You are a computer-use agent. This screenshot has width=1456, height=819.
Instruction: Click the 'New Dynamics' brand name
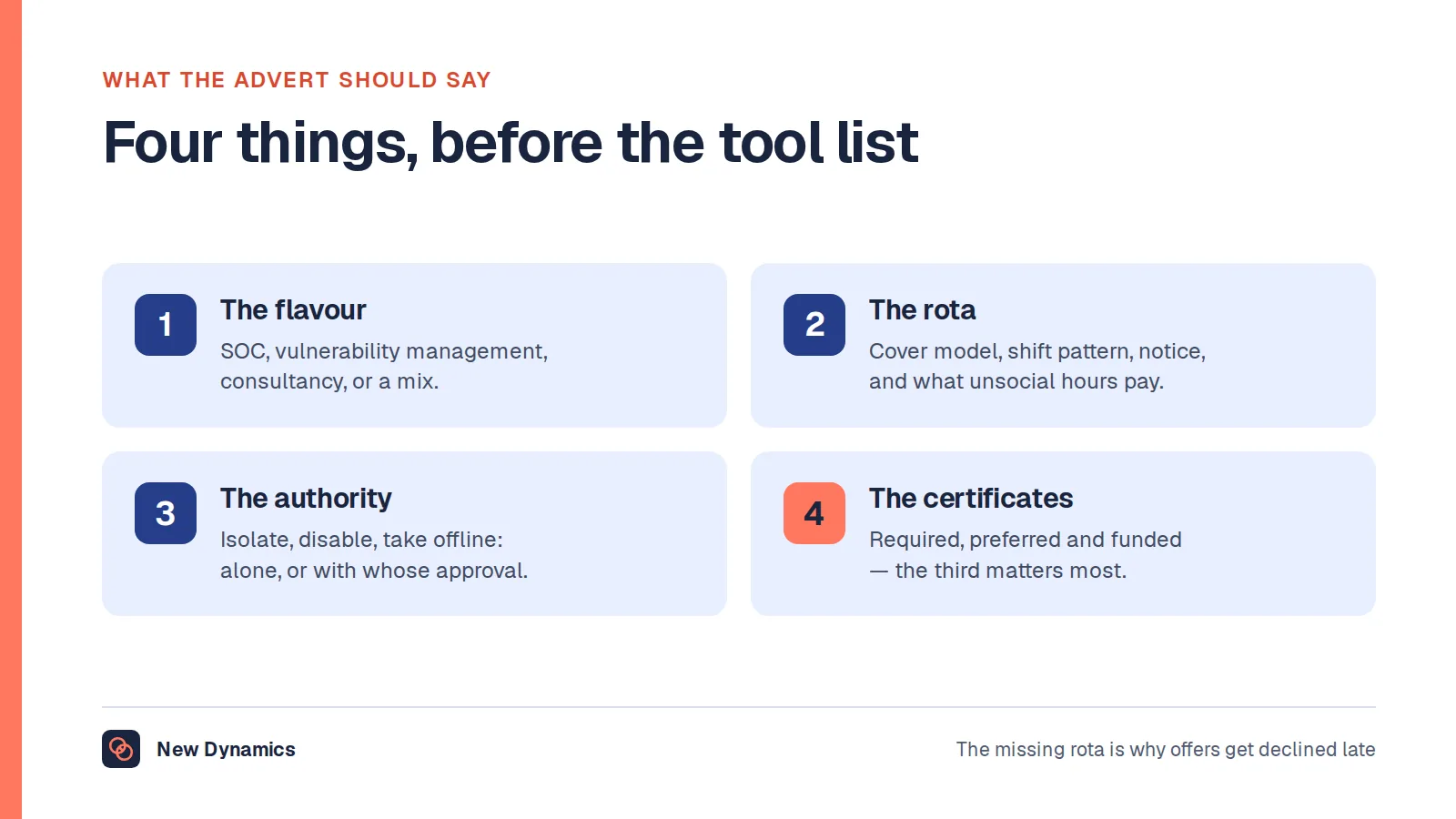(x=226, y=749)
